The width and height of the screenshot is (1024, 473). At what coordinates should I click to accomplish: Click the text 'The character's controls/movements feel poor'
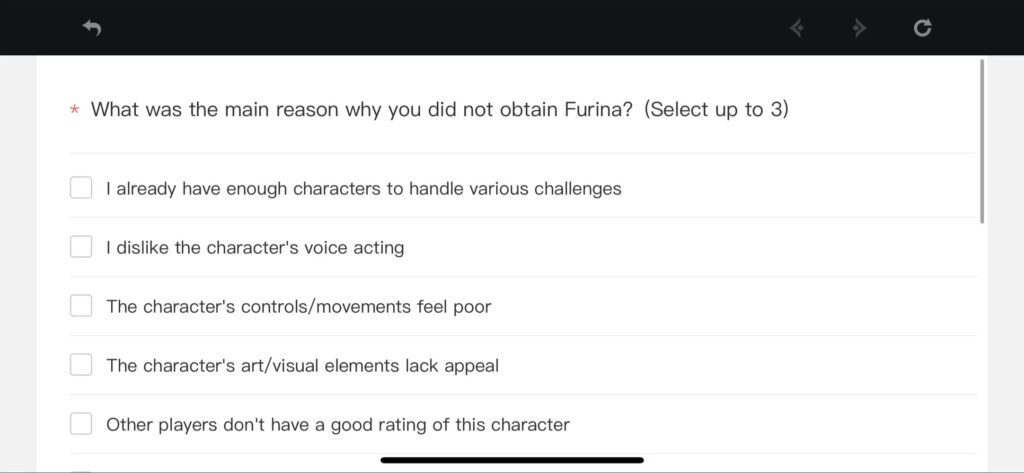[x=298, y=306]
